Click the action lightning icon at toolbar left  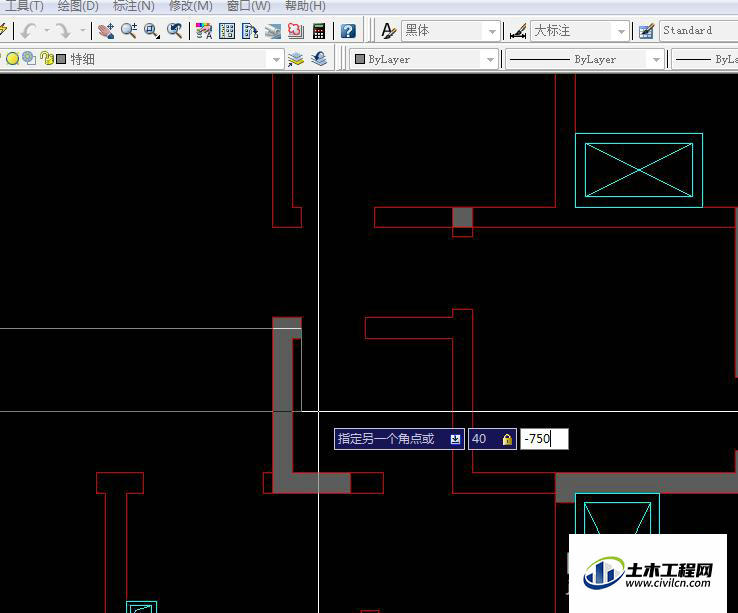pos(3,30)
